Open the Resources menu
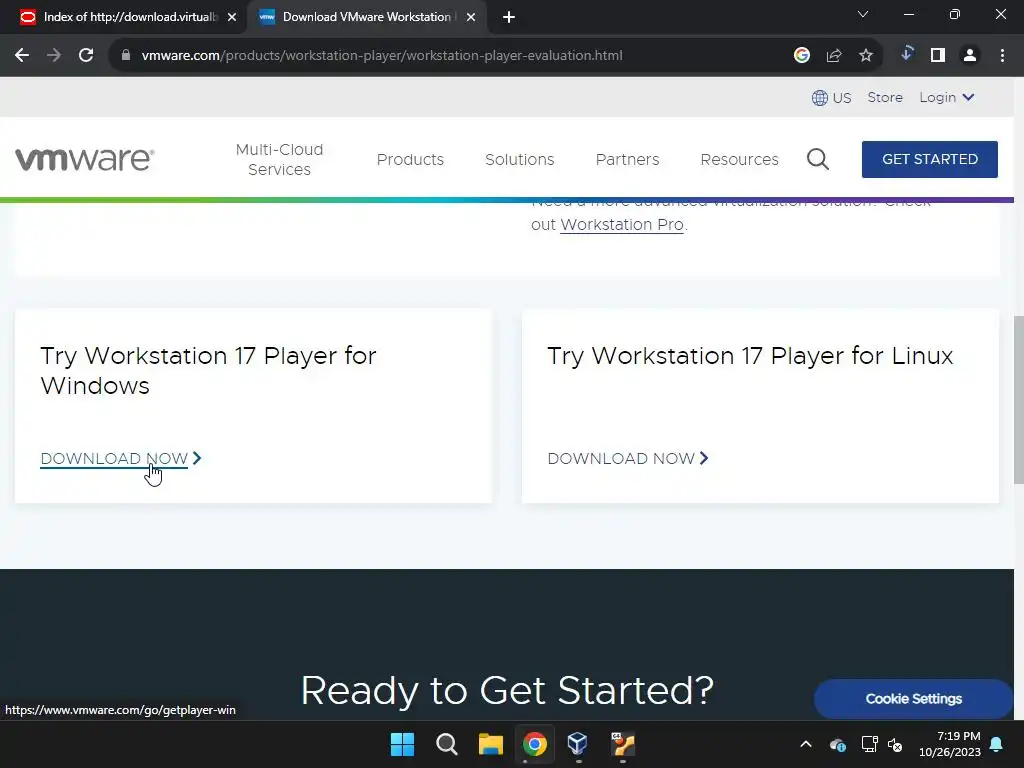The width and height of the screenshot is (1024, 768). pos(739,159)
